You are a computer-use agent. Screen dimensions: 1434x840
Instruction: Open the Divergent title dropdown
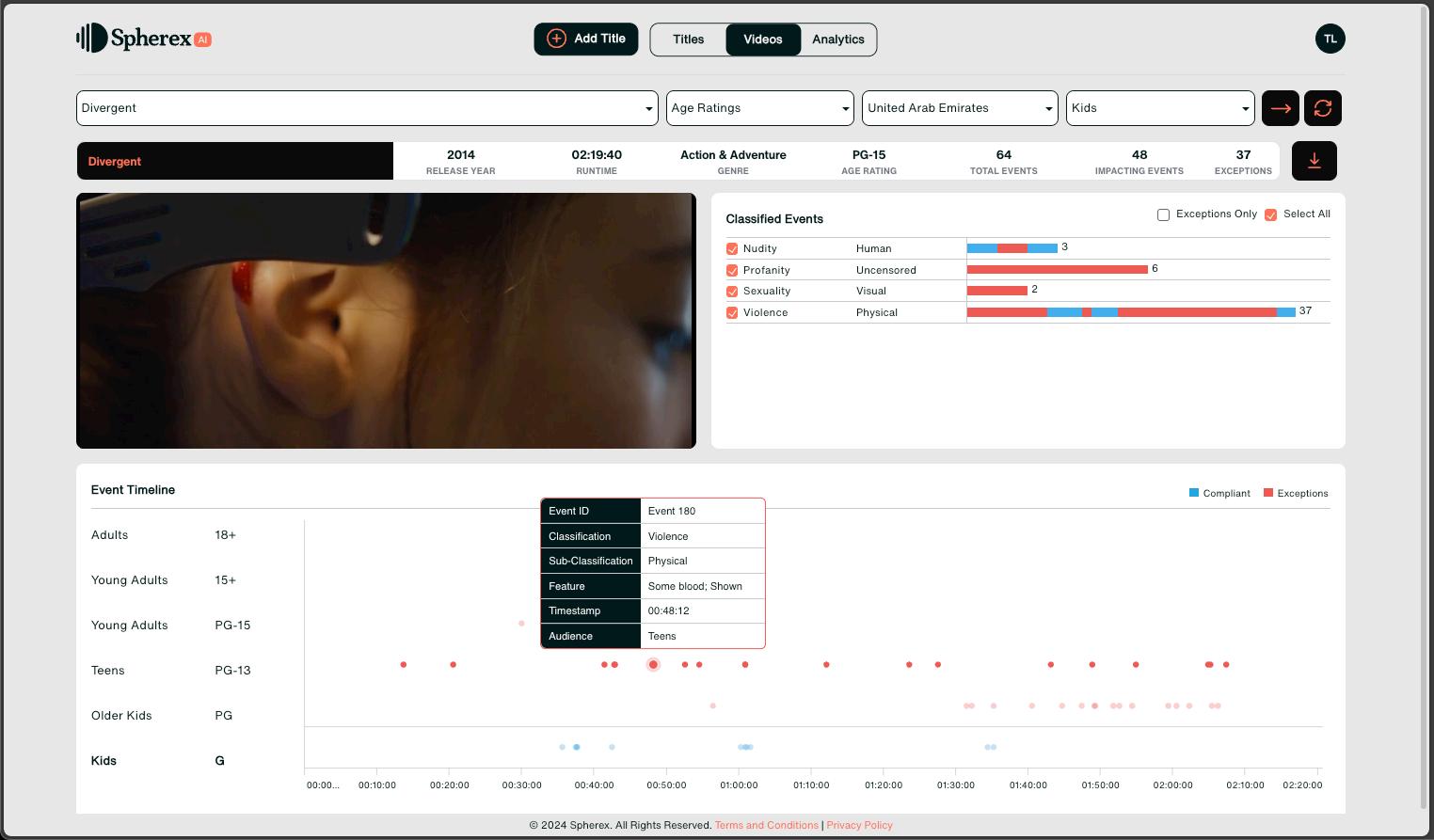click(367, 108)
